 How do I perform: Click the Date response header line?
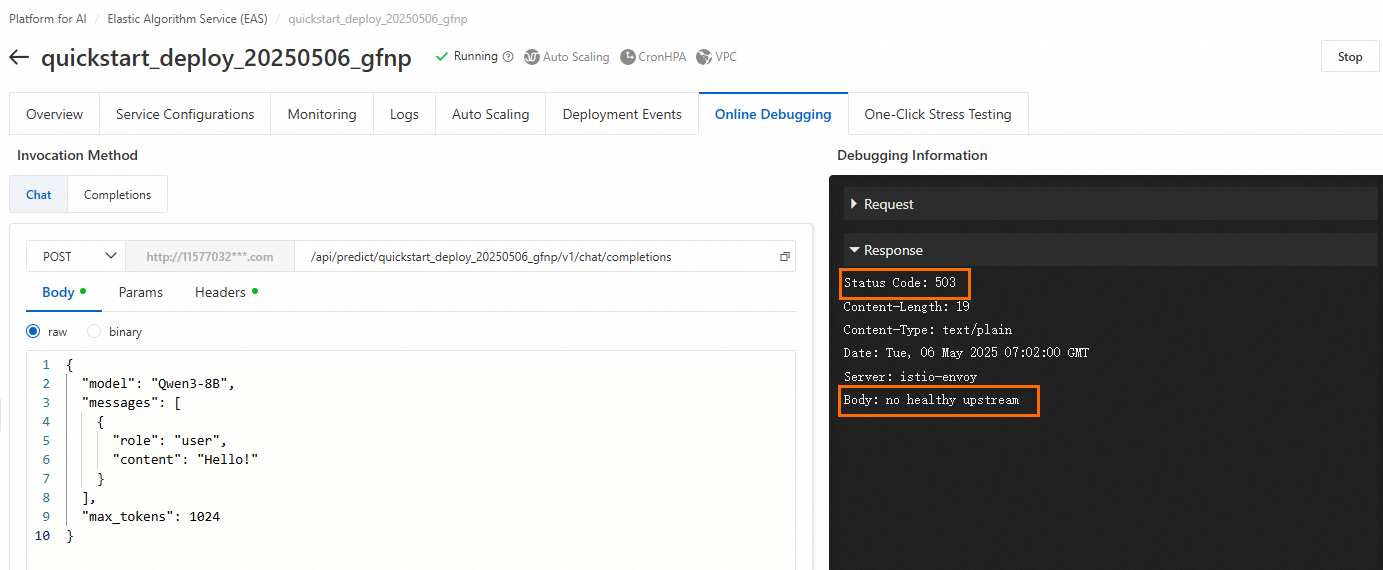point(966,353)
